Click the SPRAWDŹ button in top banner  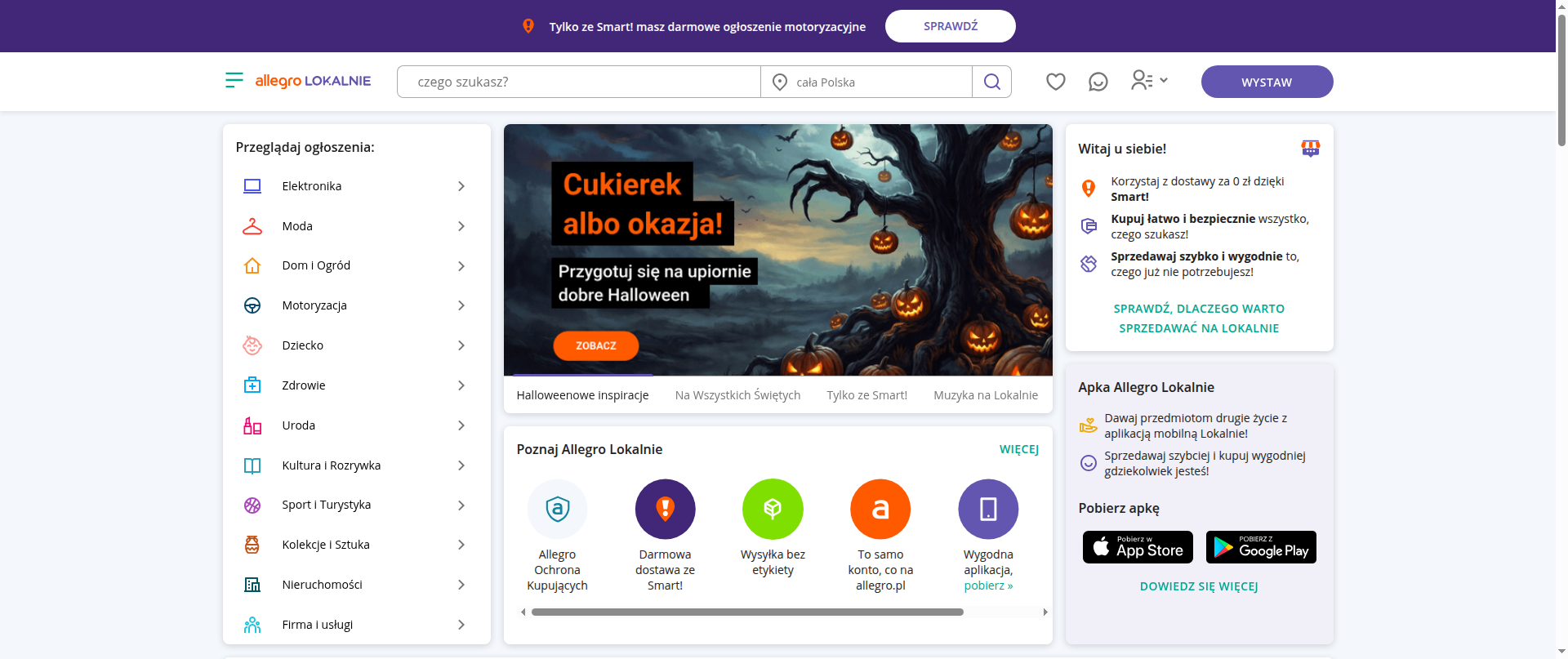click(951, 26)
